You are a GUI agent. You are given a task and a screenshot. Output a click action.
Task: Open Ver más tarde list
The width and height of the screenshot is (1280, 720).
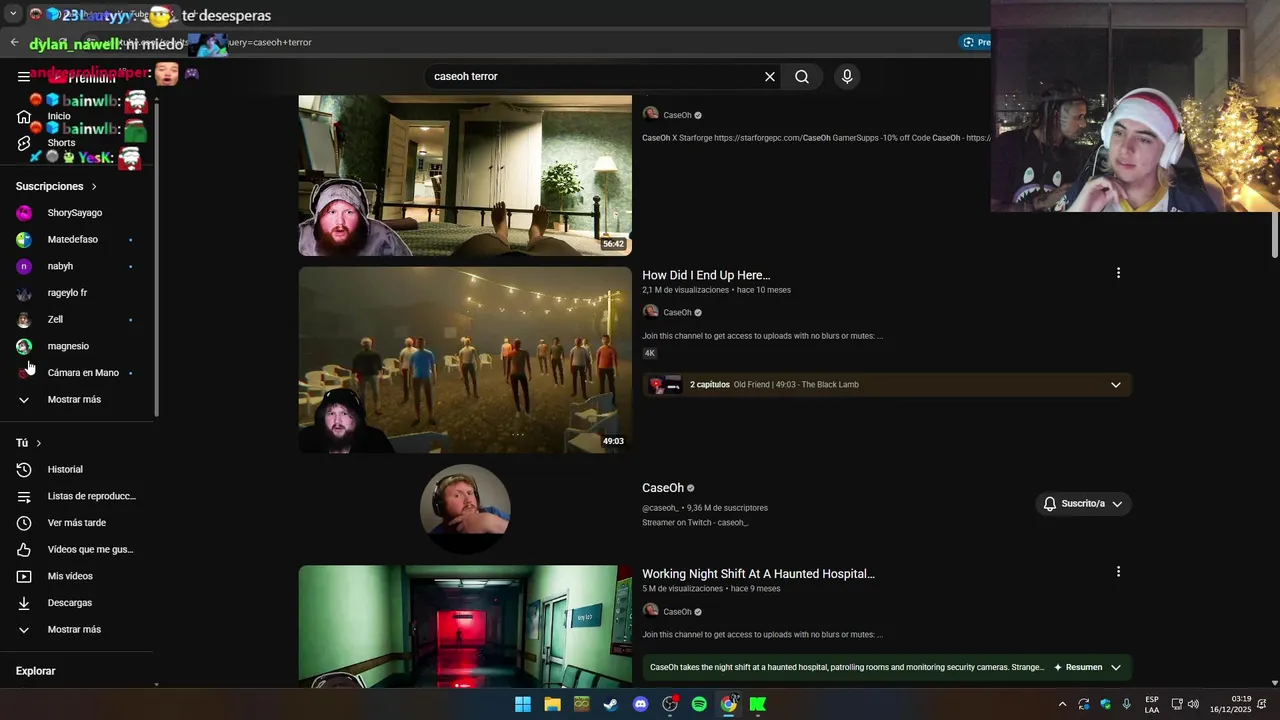click(75, 523)
